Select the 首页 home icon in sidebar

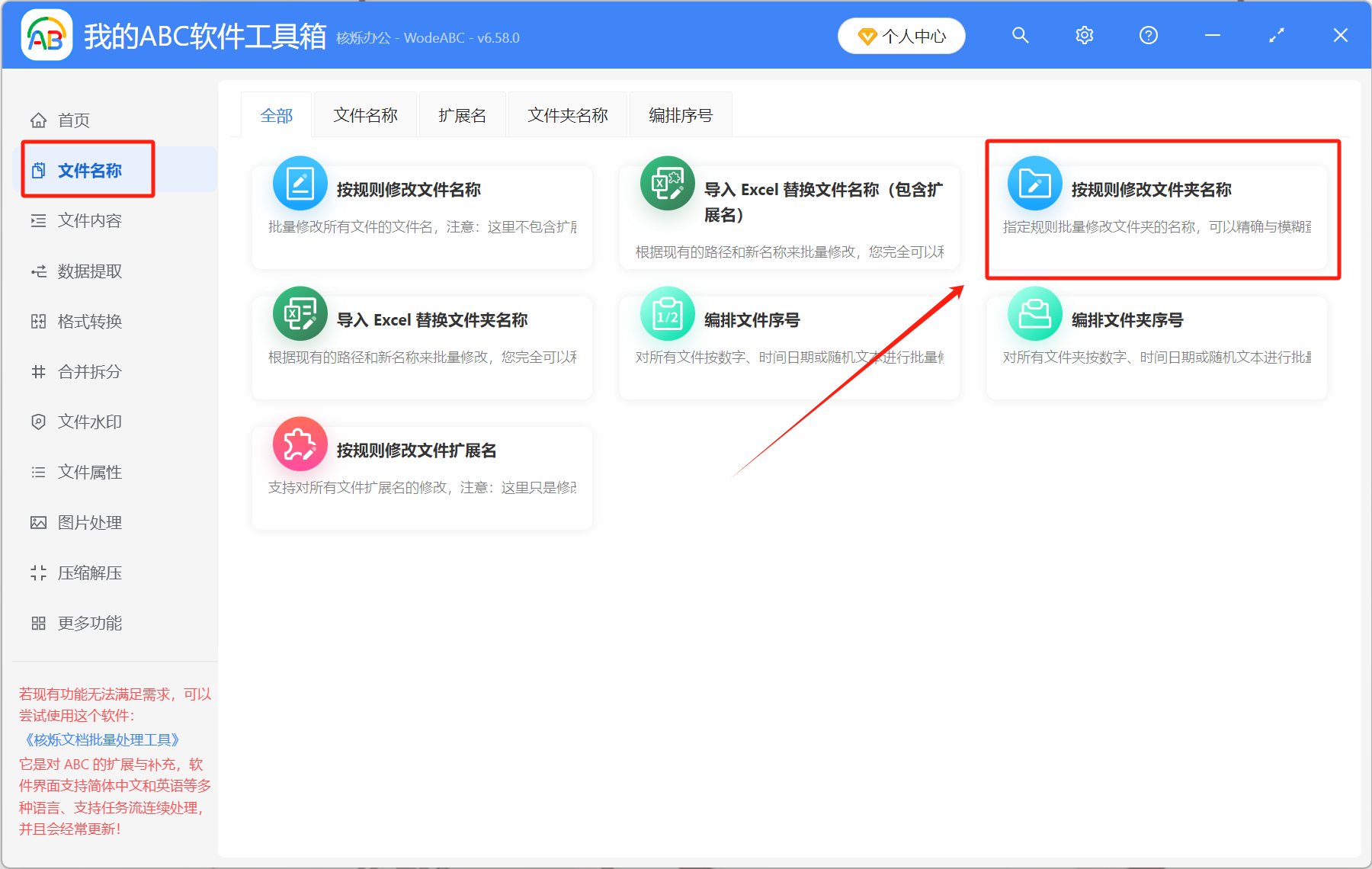[x=38, y=120]
